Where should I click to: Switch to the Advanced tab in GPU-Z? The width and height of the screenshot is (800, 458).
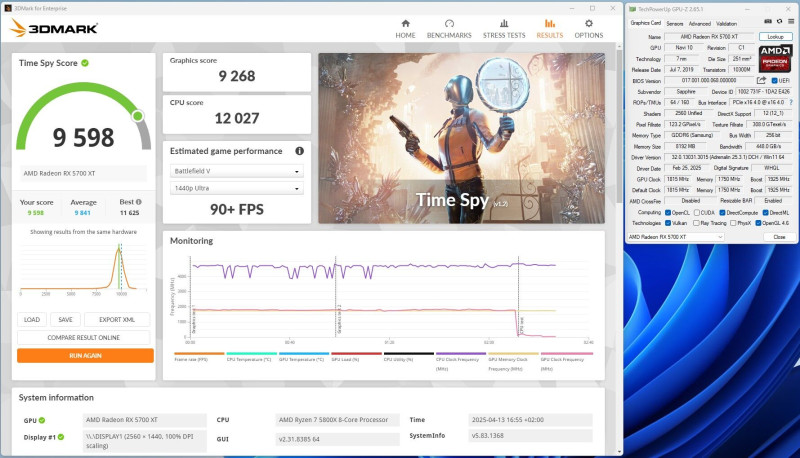699,23
